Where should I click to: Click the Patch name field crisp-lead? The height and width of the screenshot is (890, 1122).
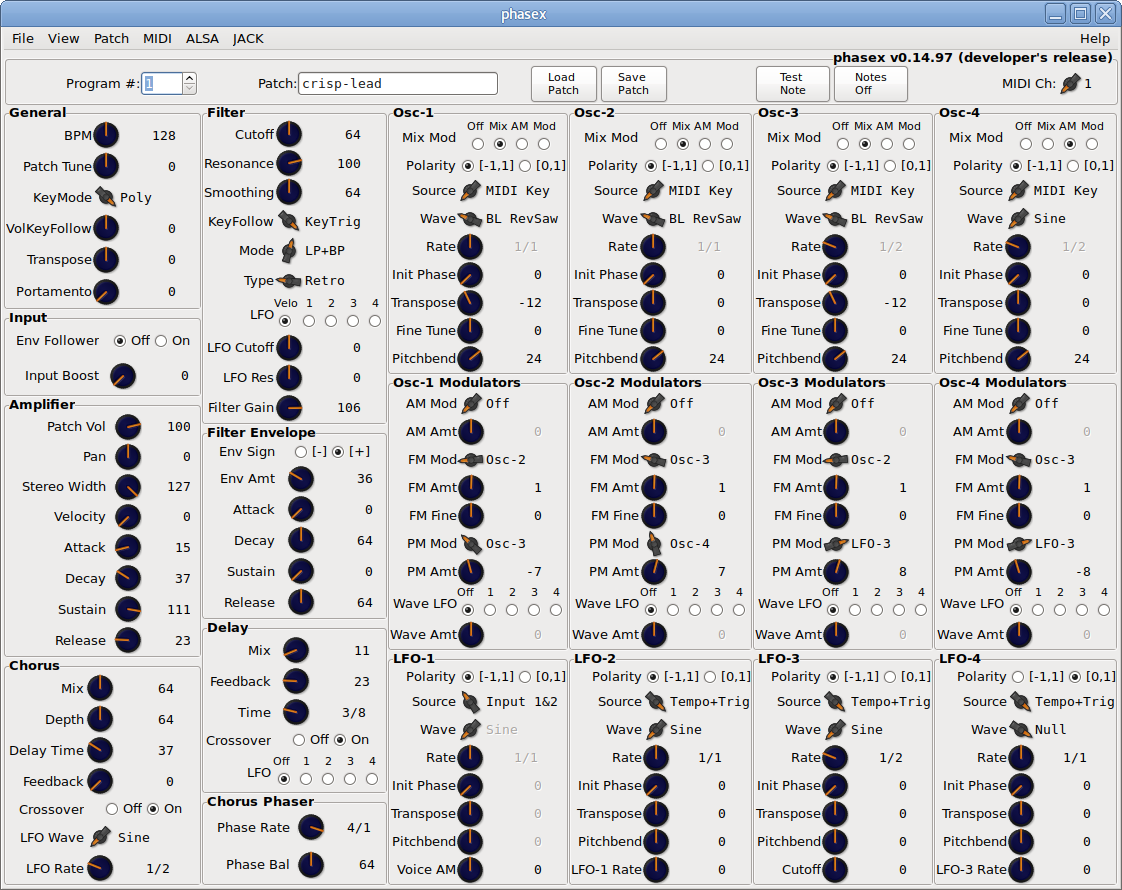(398, 84)
